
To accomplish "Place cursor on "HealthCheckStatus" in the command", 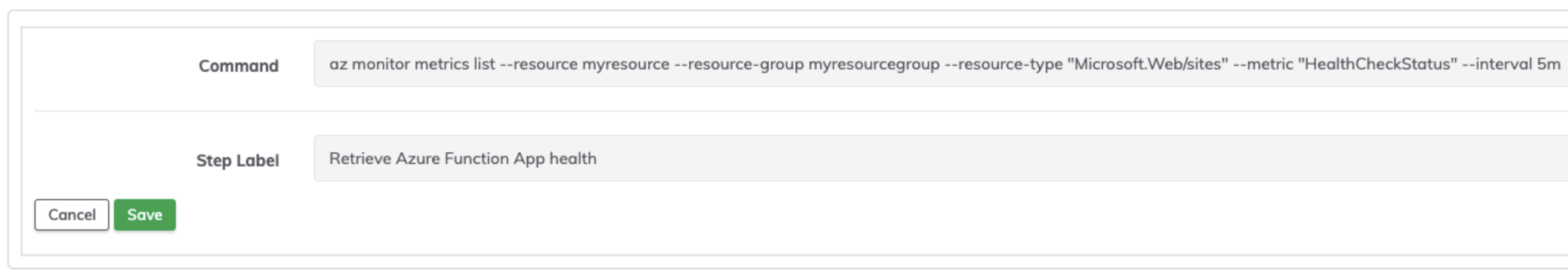I will pos(1378,64).
